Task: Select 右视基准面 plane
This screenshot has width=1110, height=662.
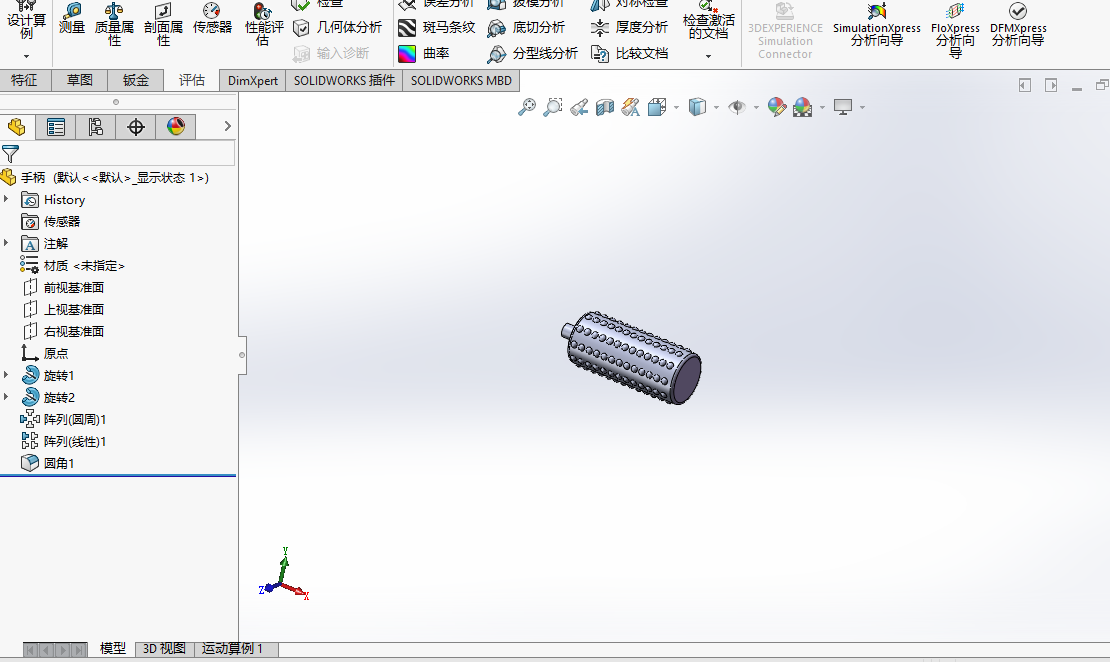Action: coord(63,331)
